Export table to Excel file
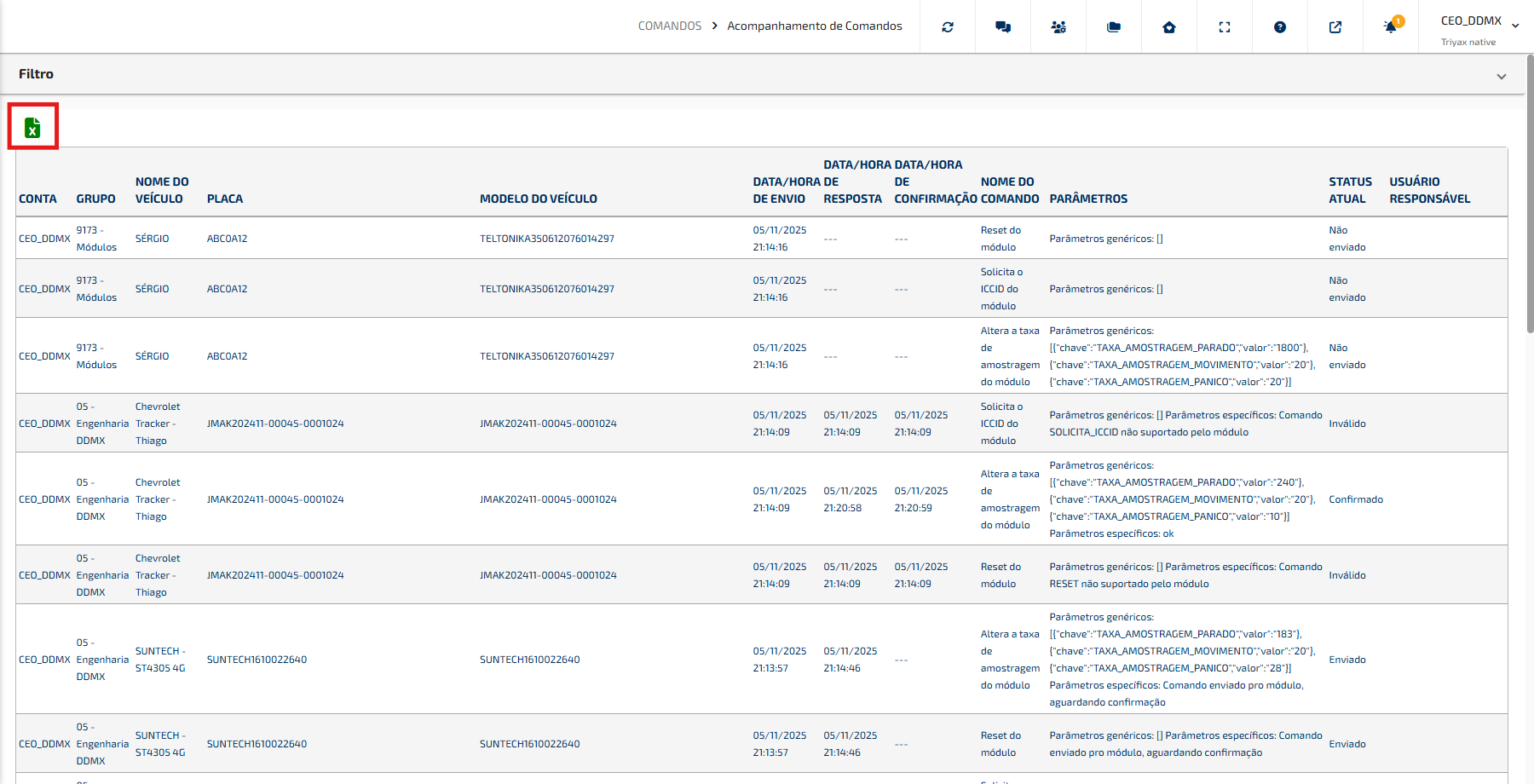Screen dimensions: 1534x784 tap(32, 127)
